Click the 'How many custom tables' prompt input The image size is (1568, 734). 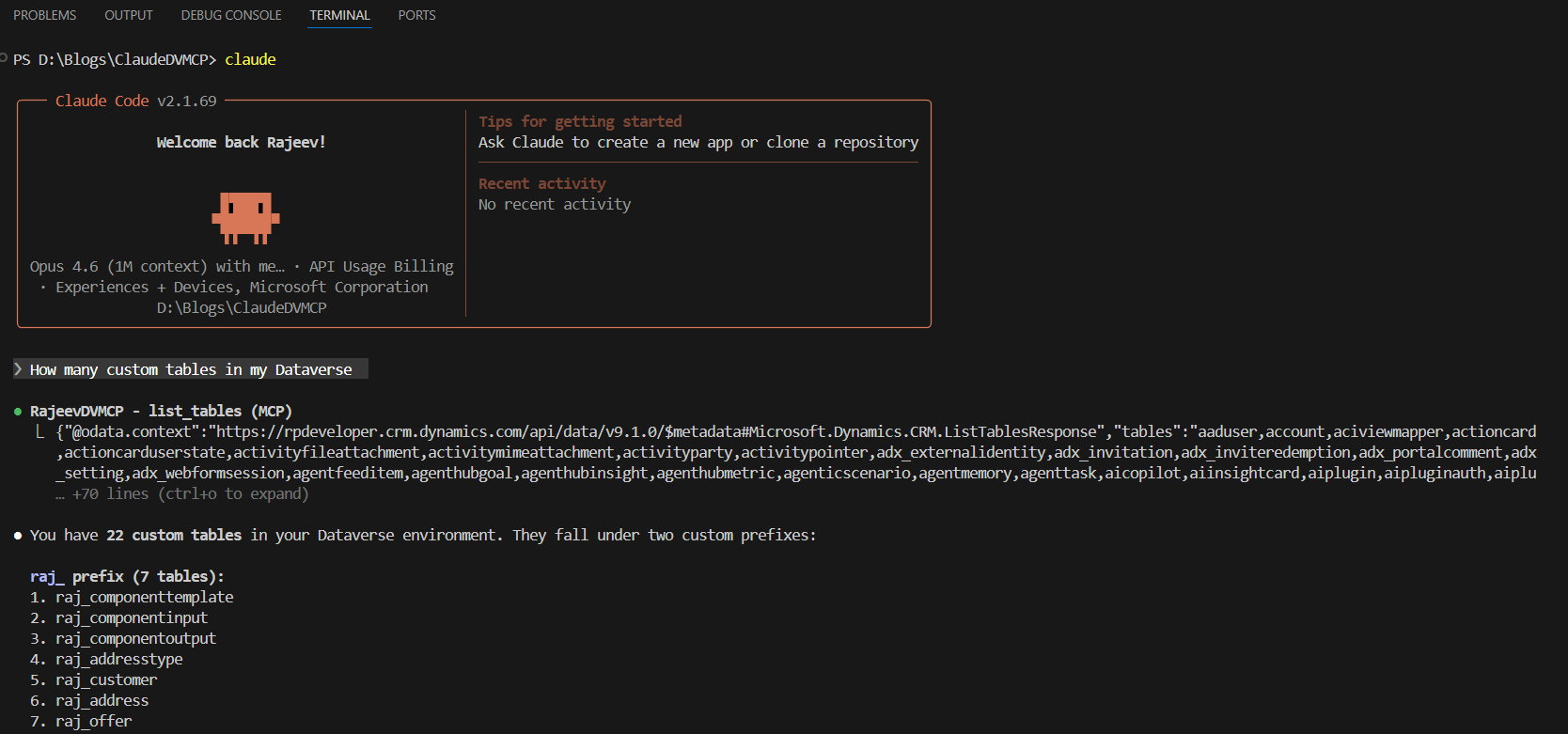pos(191,370)
